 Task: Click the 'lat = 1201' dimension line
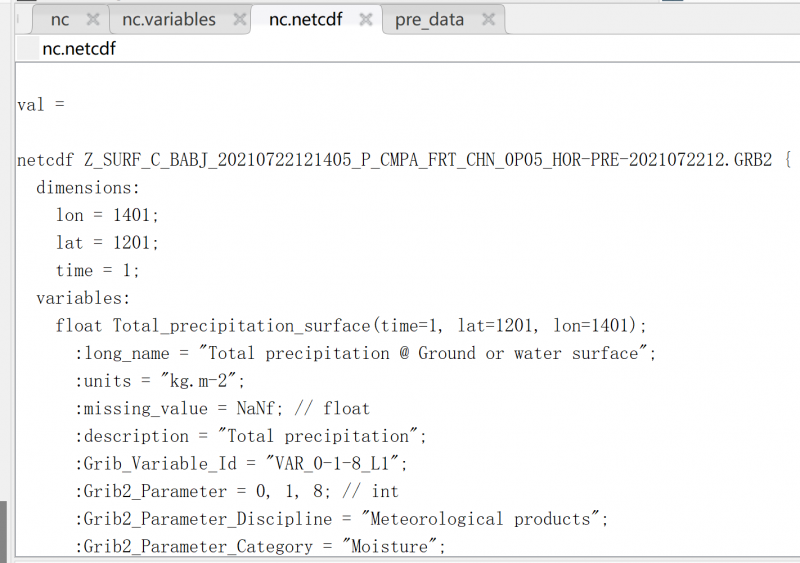click(x=107, y=243)
